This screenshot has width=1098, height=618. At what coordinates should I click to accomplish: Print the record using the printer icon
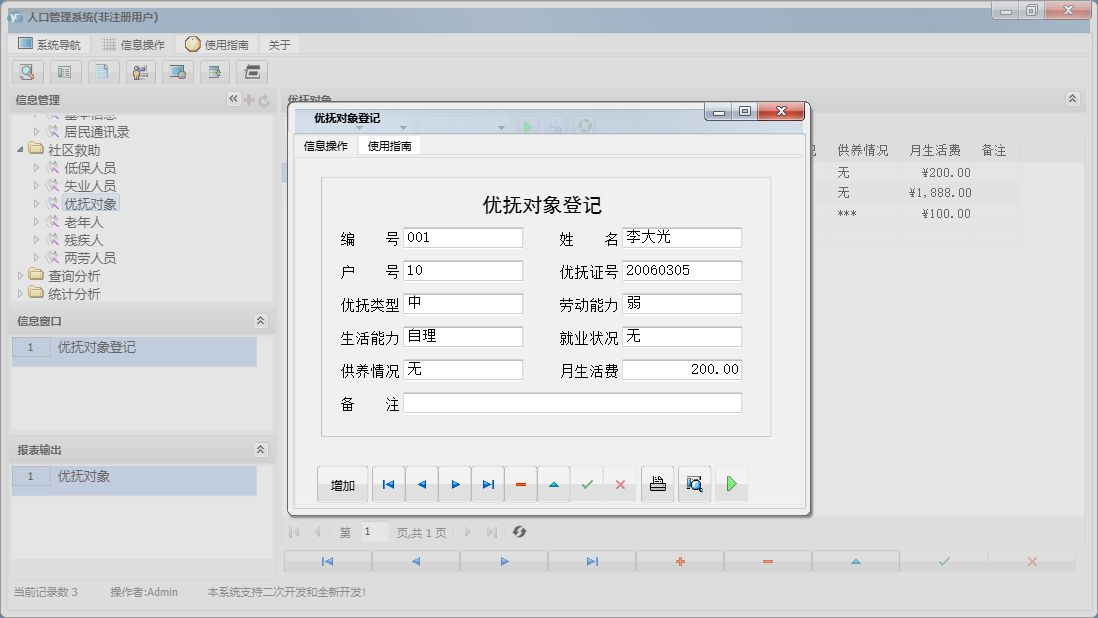coord(657,483)
